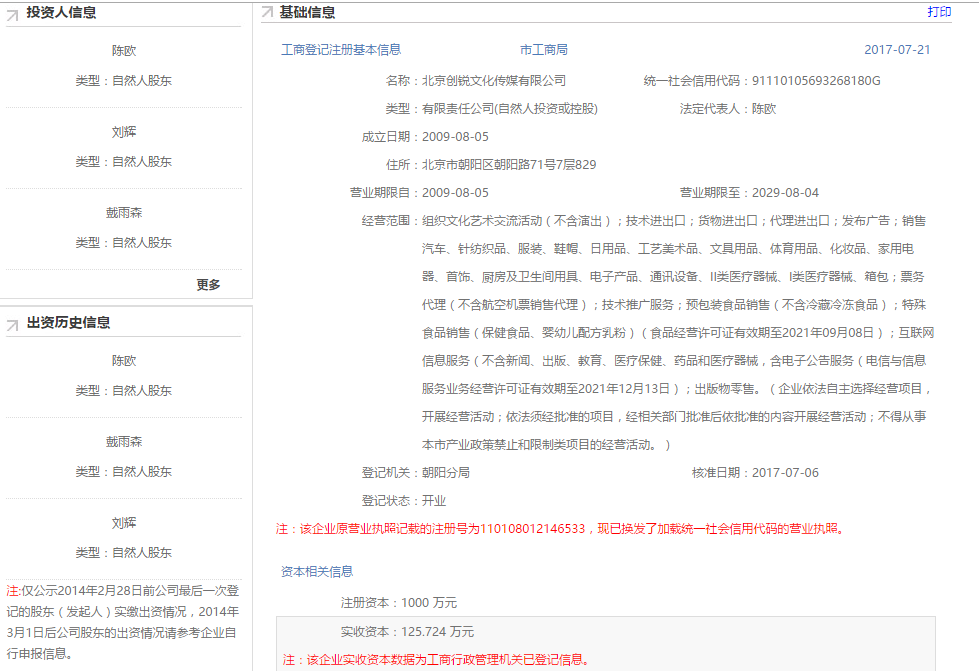Click the arrow icon beside 投资人信息
The width and height of the screenshot is (979, 671).
[12, 14]
